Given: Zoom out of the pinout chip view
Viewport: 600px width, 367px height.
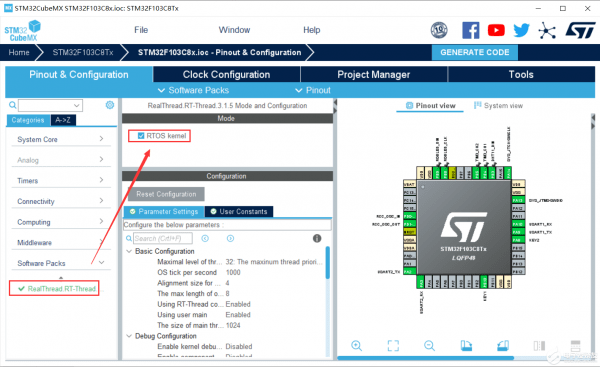Looking at the screenshot, I should pos(429,346).
